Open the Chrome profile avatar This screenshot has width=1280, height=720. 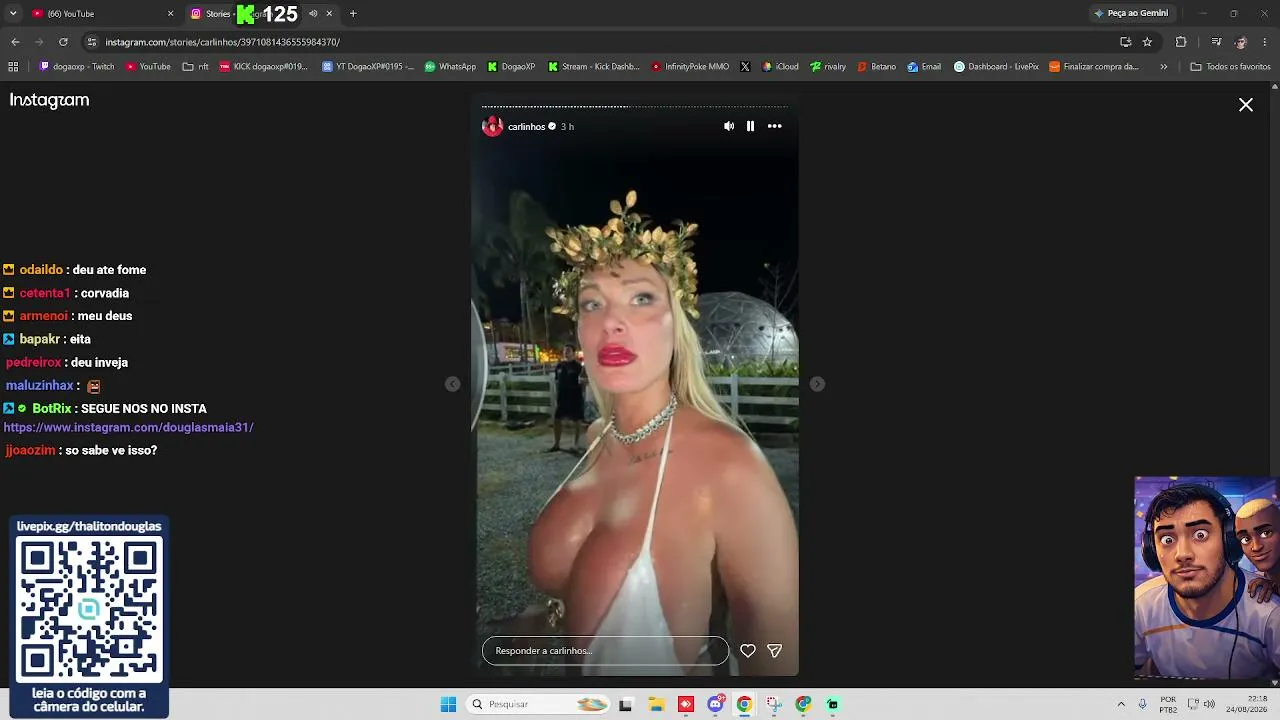click(x=1241, y=42)
